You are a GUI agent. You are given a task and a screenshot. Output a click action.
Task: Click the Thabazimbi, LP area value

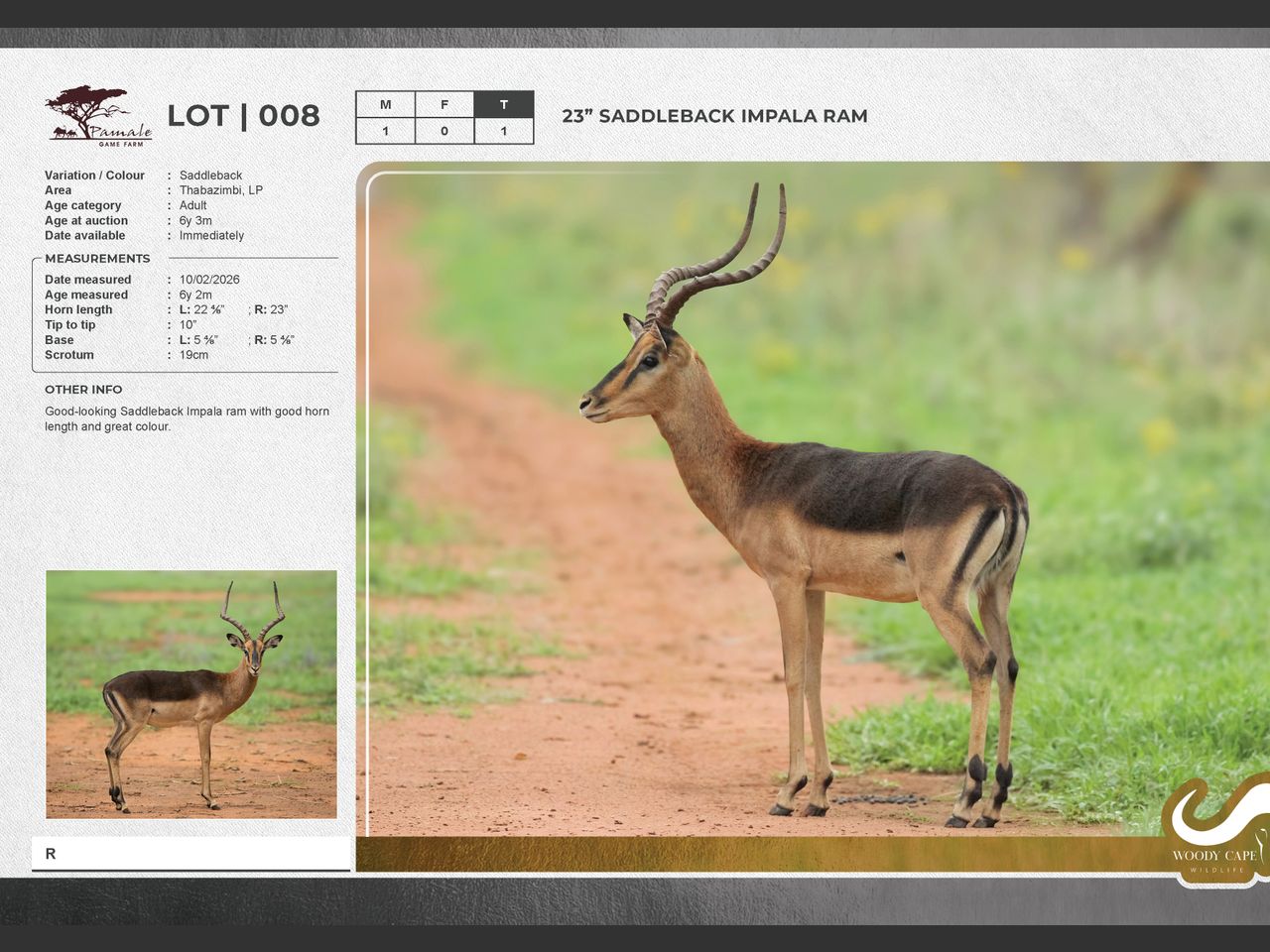coord(221,190)
